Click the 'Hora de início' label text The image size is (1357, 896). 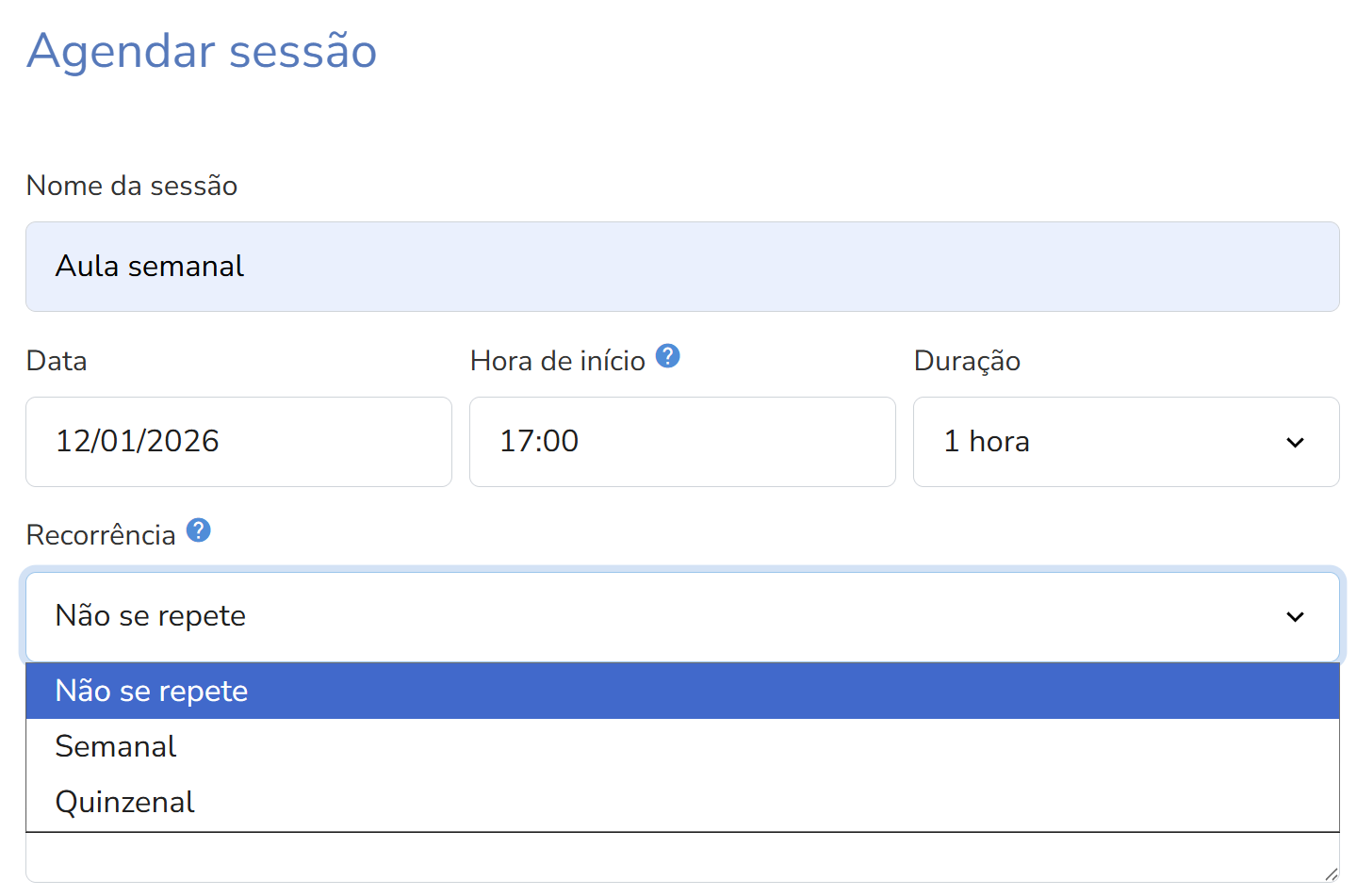(557, 361)
